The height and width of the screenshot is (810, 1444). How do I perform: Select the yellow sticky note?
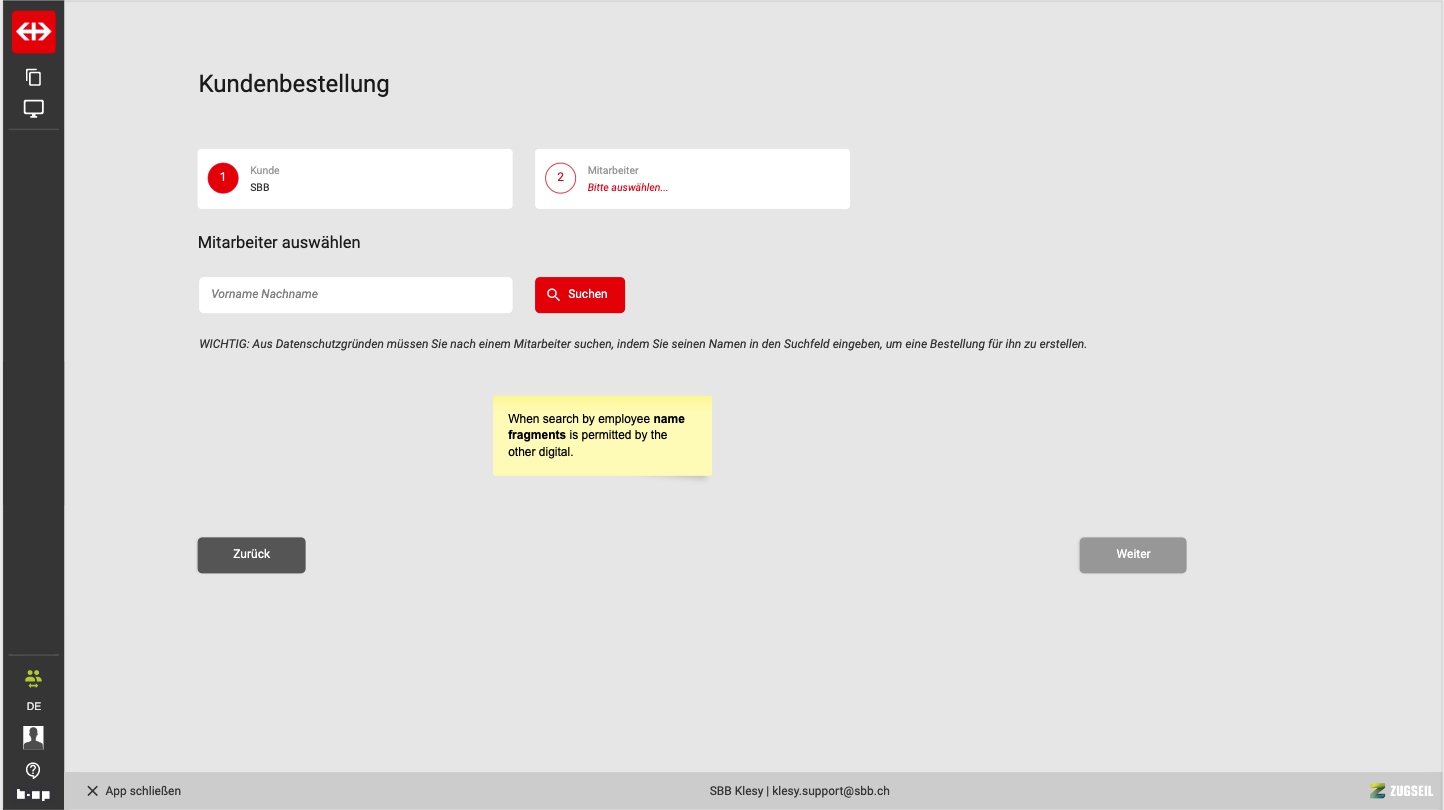pyautogui.click(x=602, y=435)
